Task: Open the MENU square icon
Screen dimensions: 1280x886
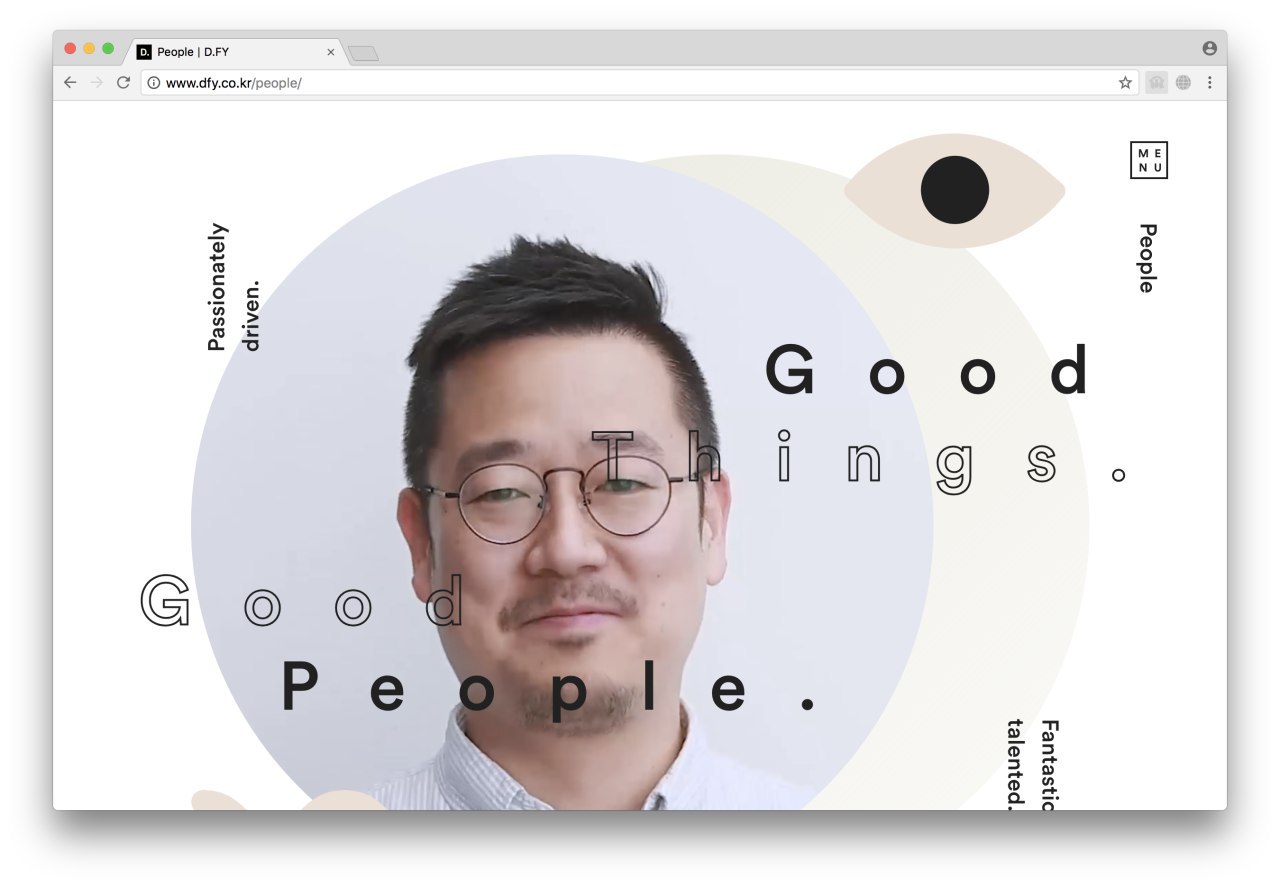Action: 1149,160
